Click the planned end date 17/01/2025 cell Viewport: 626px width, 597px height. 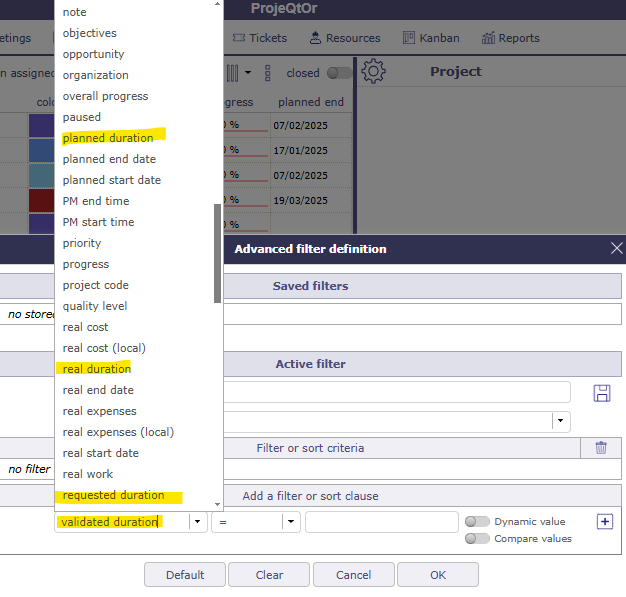(x=311, y=151)
